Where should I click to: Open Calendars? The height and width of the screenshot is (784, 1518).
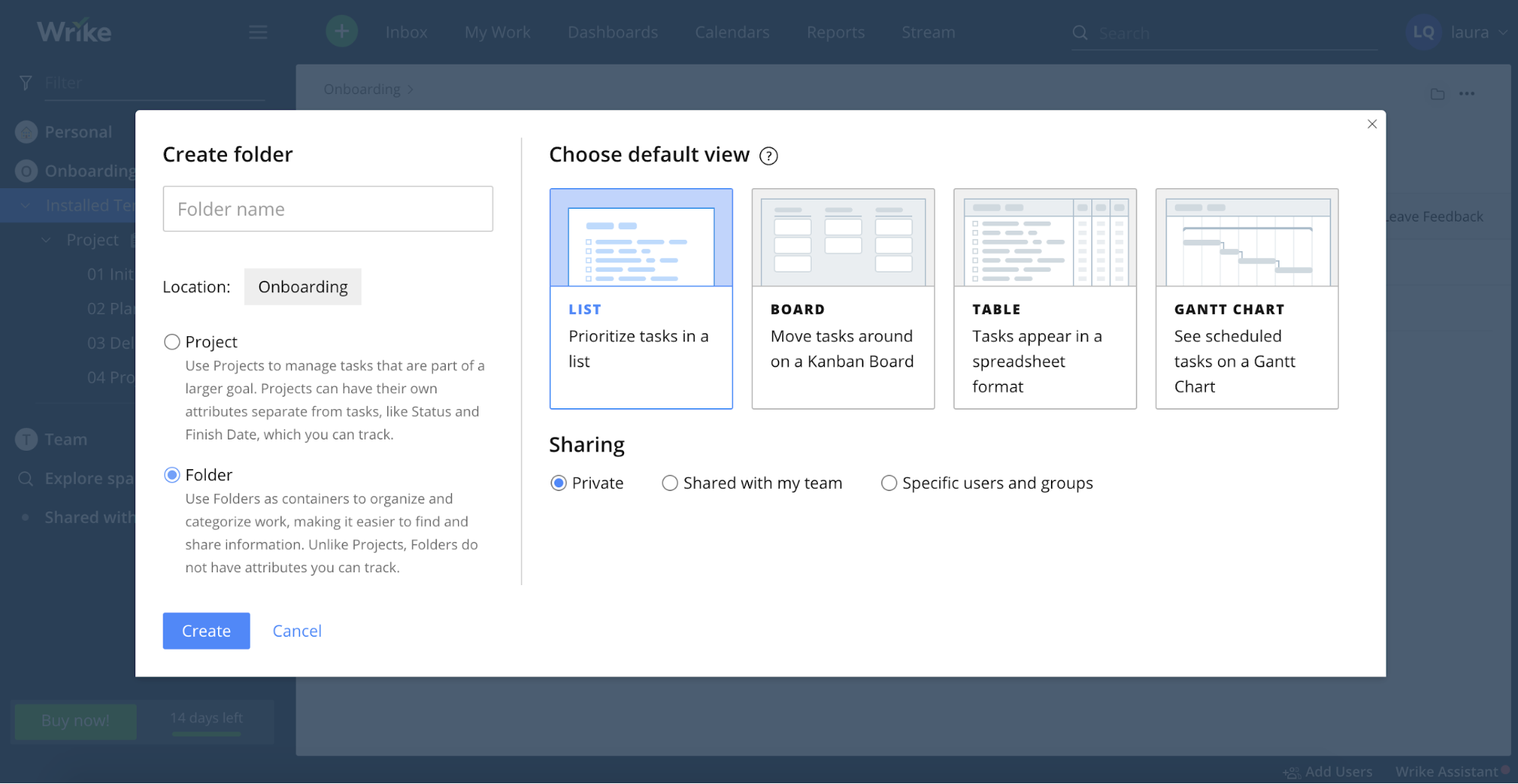732,33
